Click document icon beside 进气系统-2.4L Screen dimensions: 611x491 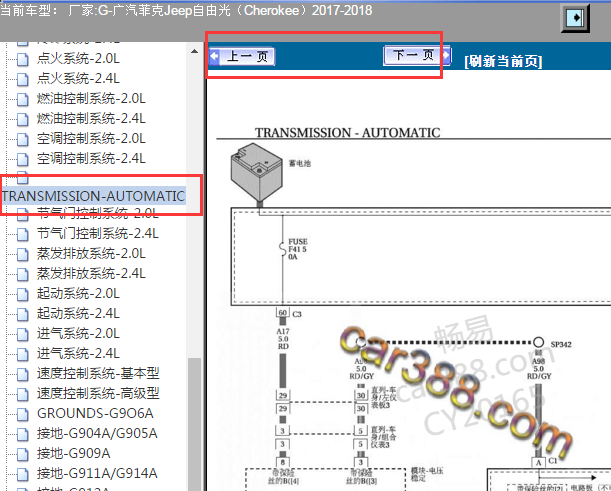23,354
